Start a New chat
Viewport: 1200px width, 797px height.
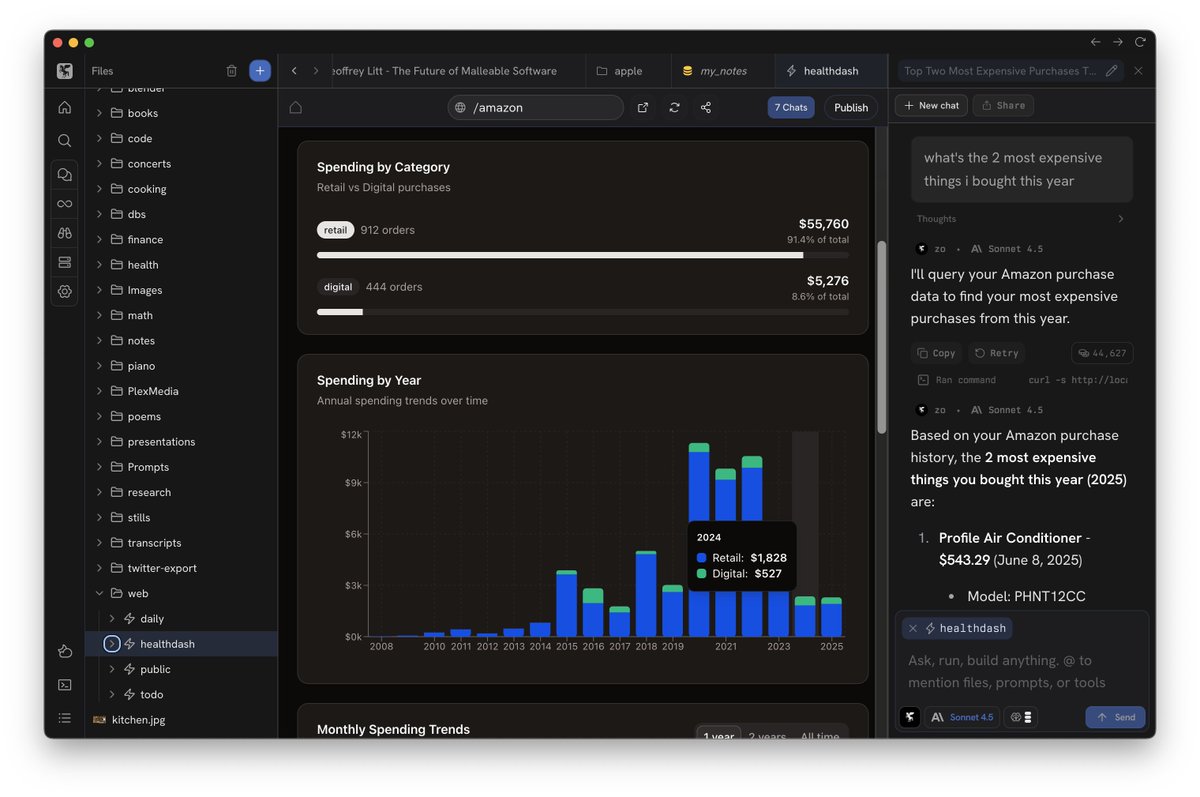(931, 105)
